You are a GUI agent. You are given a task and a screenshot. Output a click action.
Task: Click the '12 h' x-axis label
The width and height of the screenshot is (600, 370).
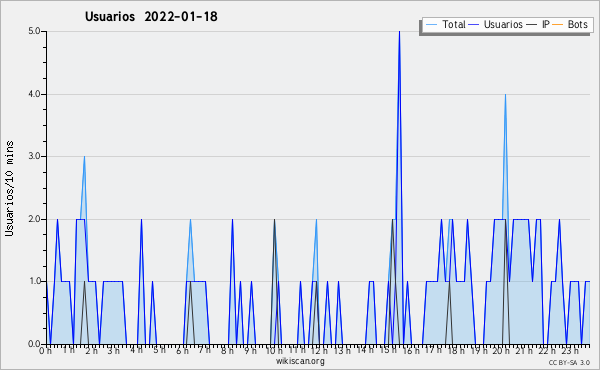[x=319, y=351]
